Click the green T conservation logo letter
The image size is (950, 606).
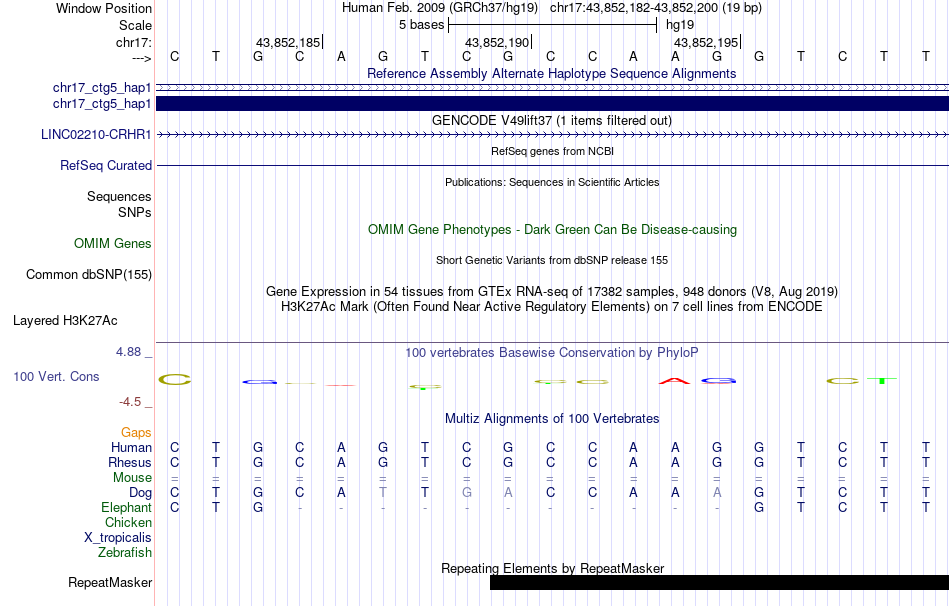(882, 381)
